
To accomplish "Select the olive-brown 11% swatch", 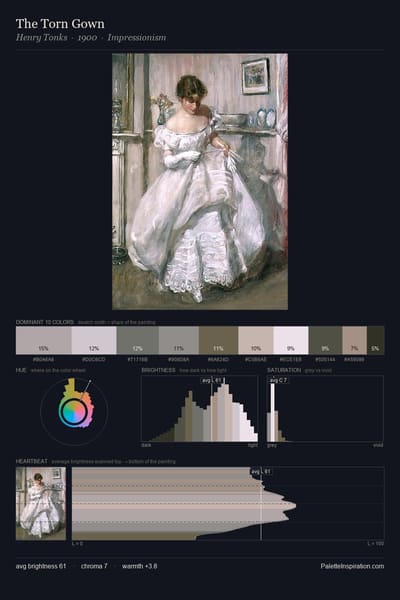I will (x=219, y=340).
